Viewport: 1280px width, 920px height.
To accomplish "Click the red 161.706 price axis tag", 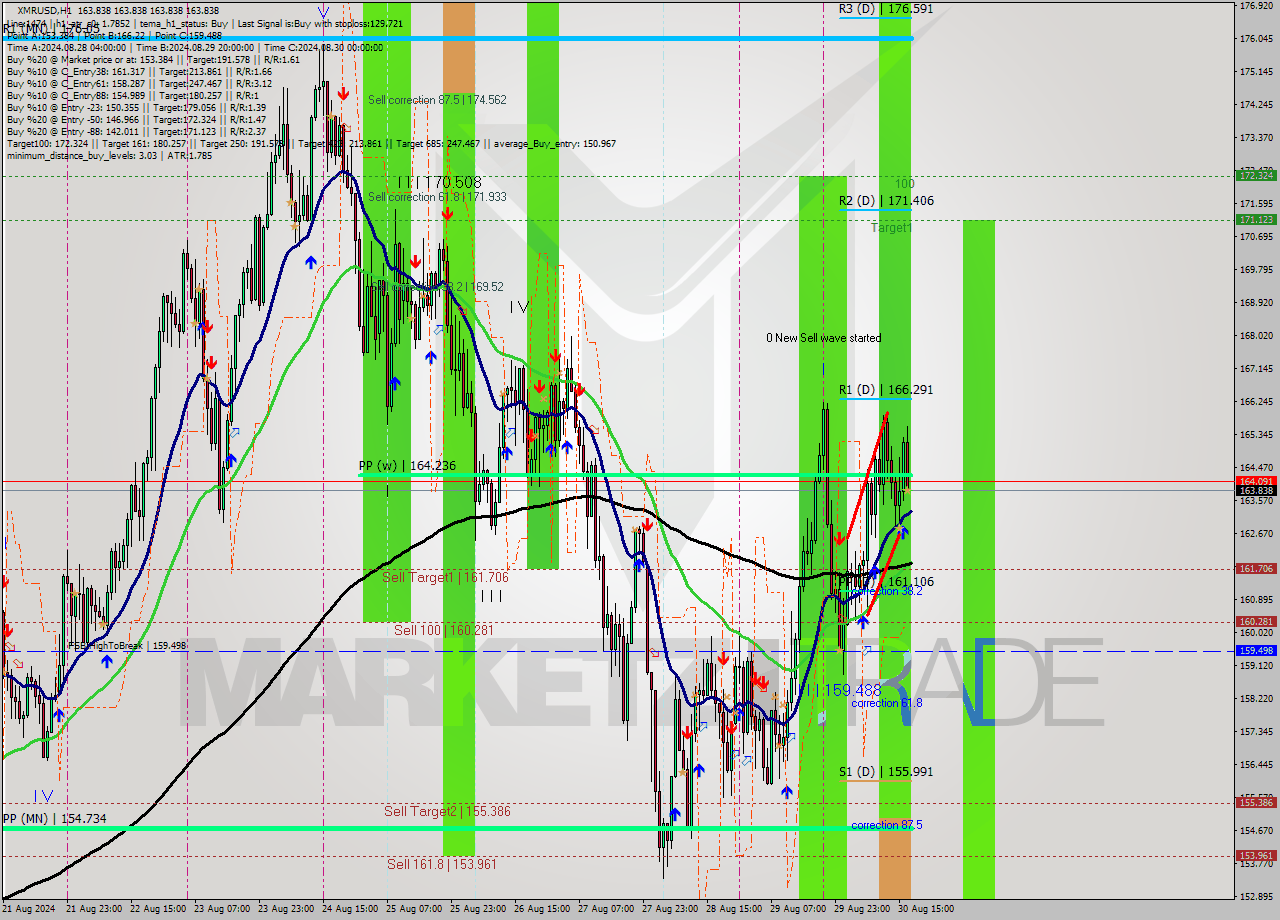I will click(1255, 568).
